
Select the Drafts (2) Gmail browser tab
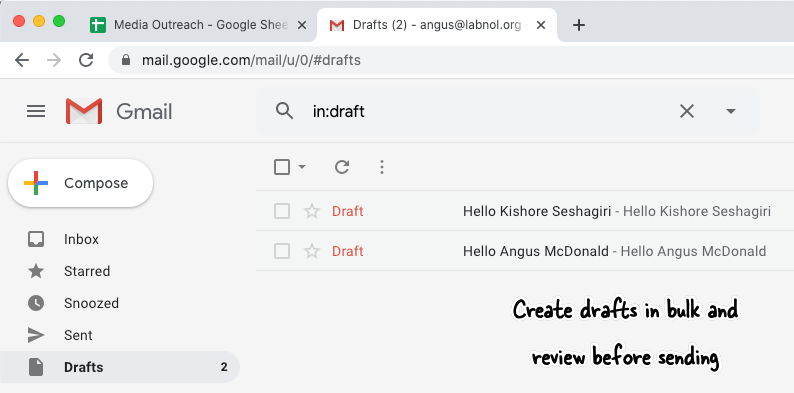coord(436,25)
